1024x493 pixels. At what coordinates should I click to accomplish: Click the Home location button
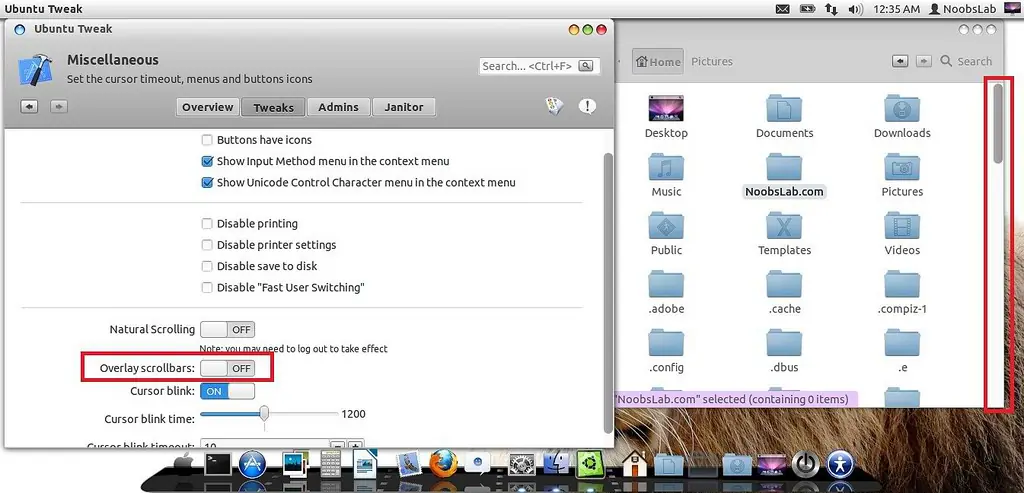[x=658, y=61]
